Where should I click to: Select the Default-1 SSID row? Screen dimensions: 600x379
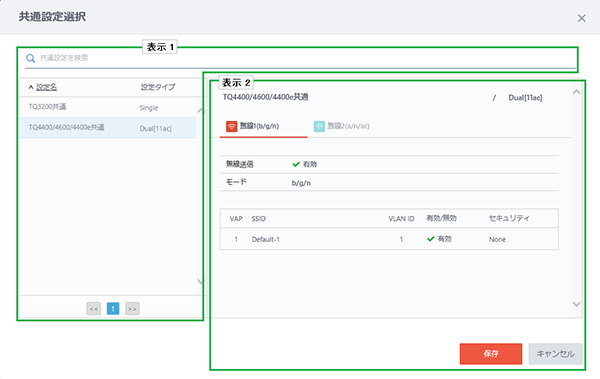(x=389, y=239)
